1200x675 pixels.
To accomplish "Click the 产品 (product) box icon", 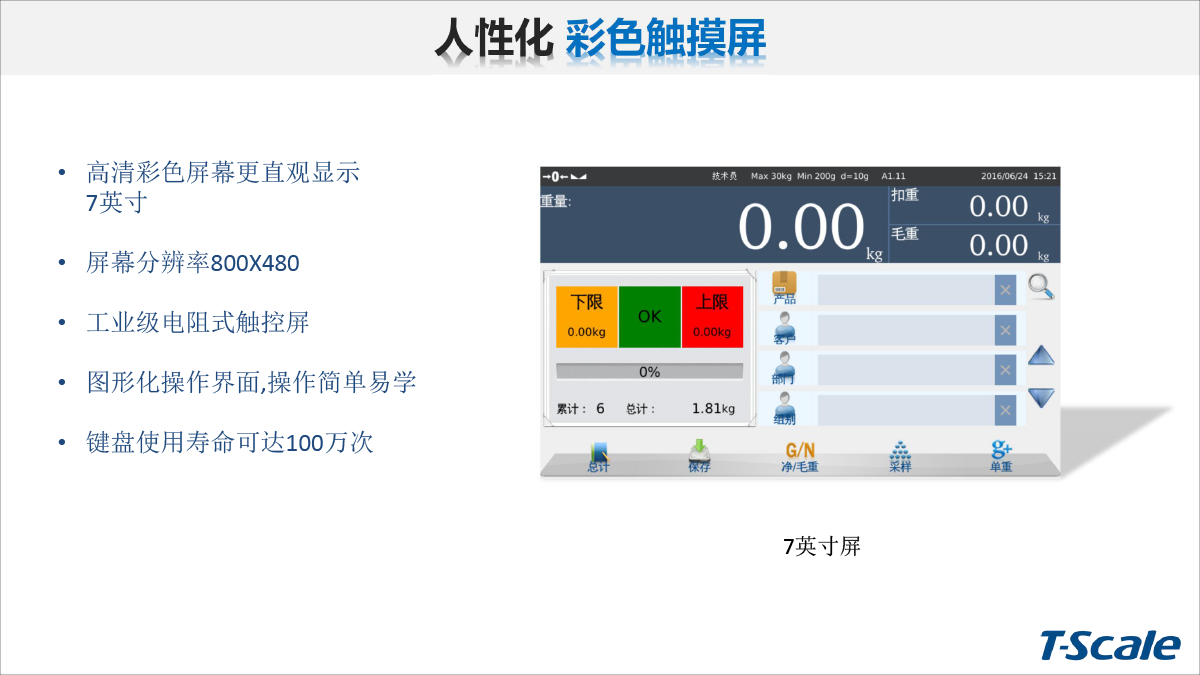I will (x=785, y=286).
